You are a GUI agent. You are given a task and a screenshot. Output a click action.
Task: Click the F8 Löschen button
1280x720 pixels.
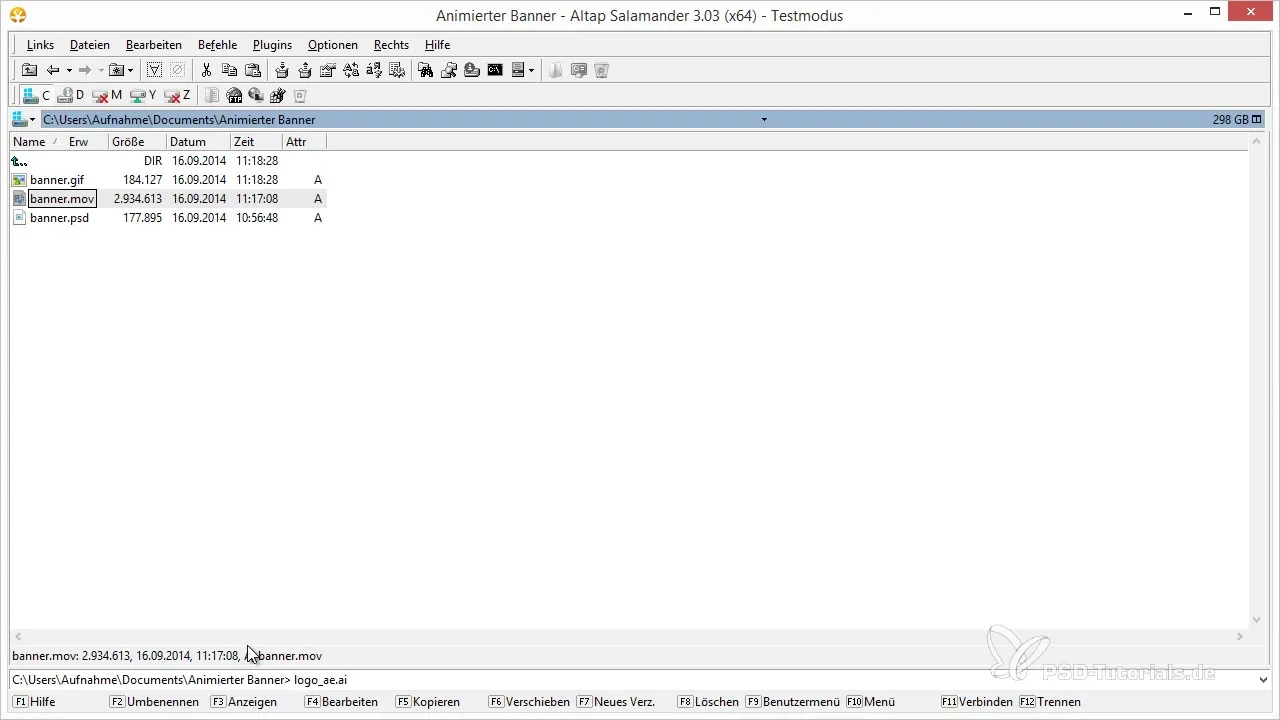pos(709,702)
